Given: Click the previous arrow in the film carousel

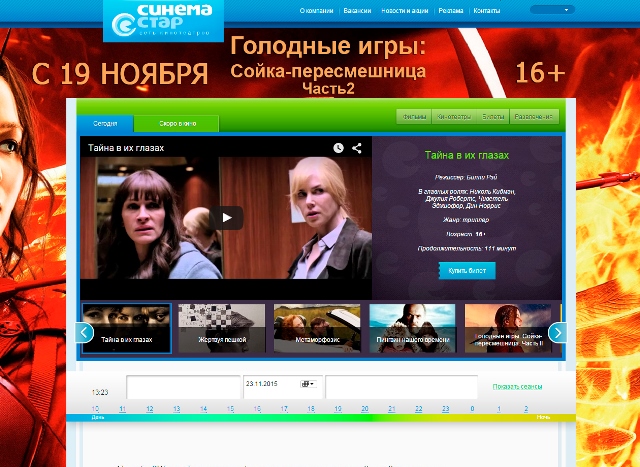Looking at the screenshot, I should [x=84, y=333].
